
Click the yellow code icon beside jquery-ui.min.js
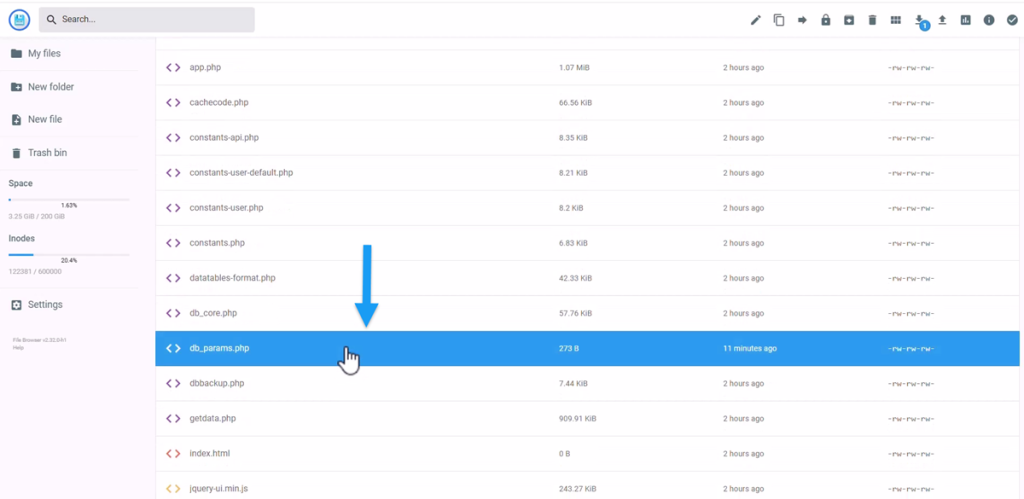173,489
